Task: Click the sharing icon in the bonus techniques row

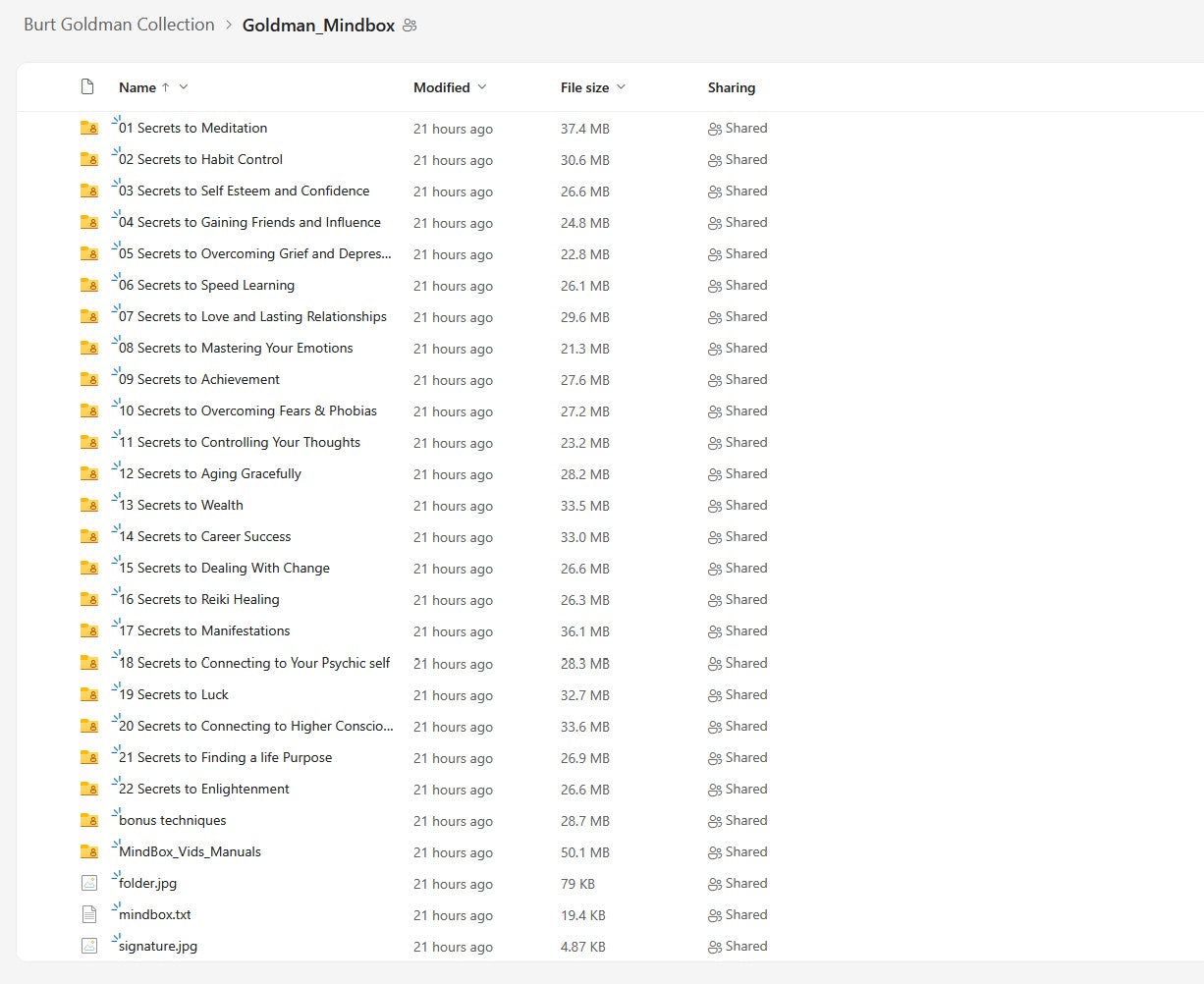Action: [715, 821]
